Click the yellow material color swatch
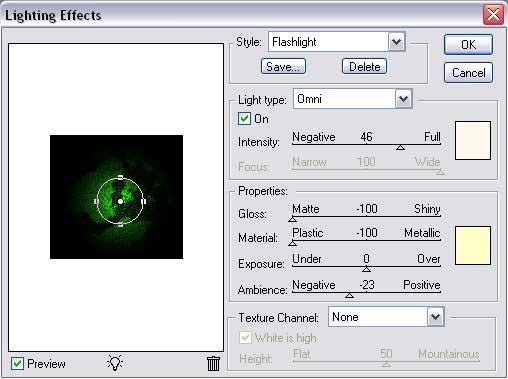The width and height of the screenshot is (508, 379). pyautogui.click(x=473, y=245)
